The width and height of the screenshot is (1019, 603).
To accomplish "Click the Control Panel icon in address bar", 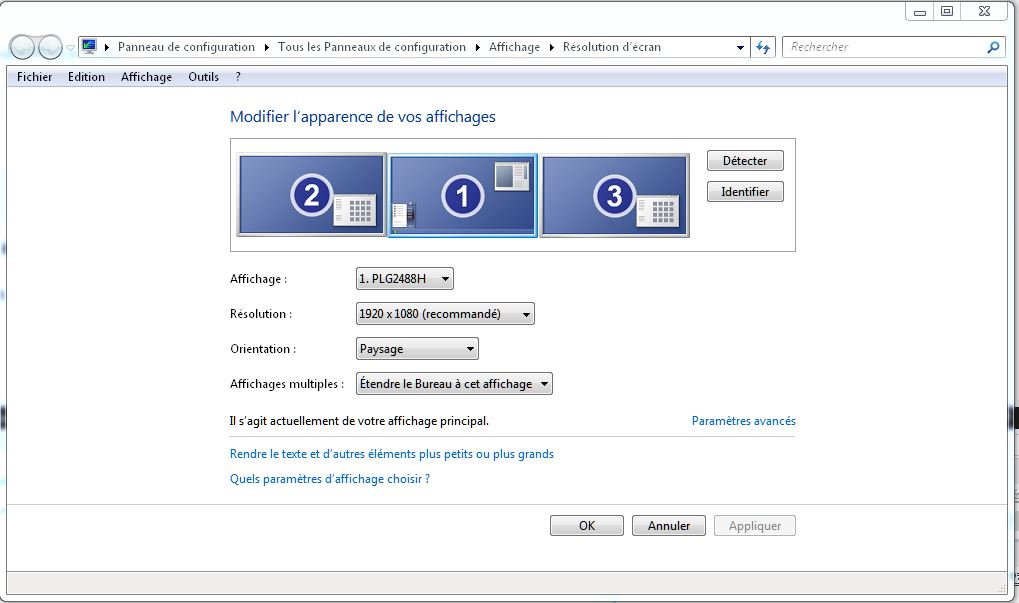I will (90, 47).
